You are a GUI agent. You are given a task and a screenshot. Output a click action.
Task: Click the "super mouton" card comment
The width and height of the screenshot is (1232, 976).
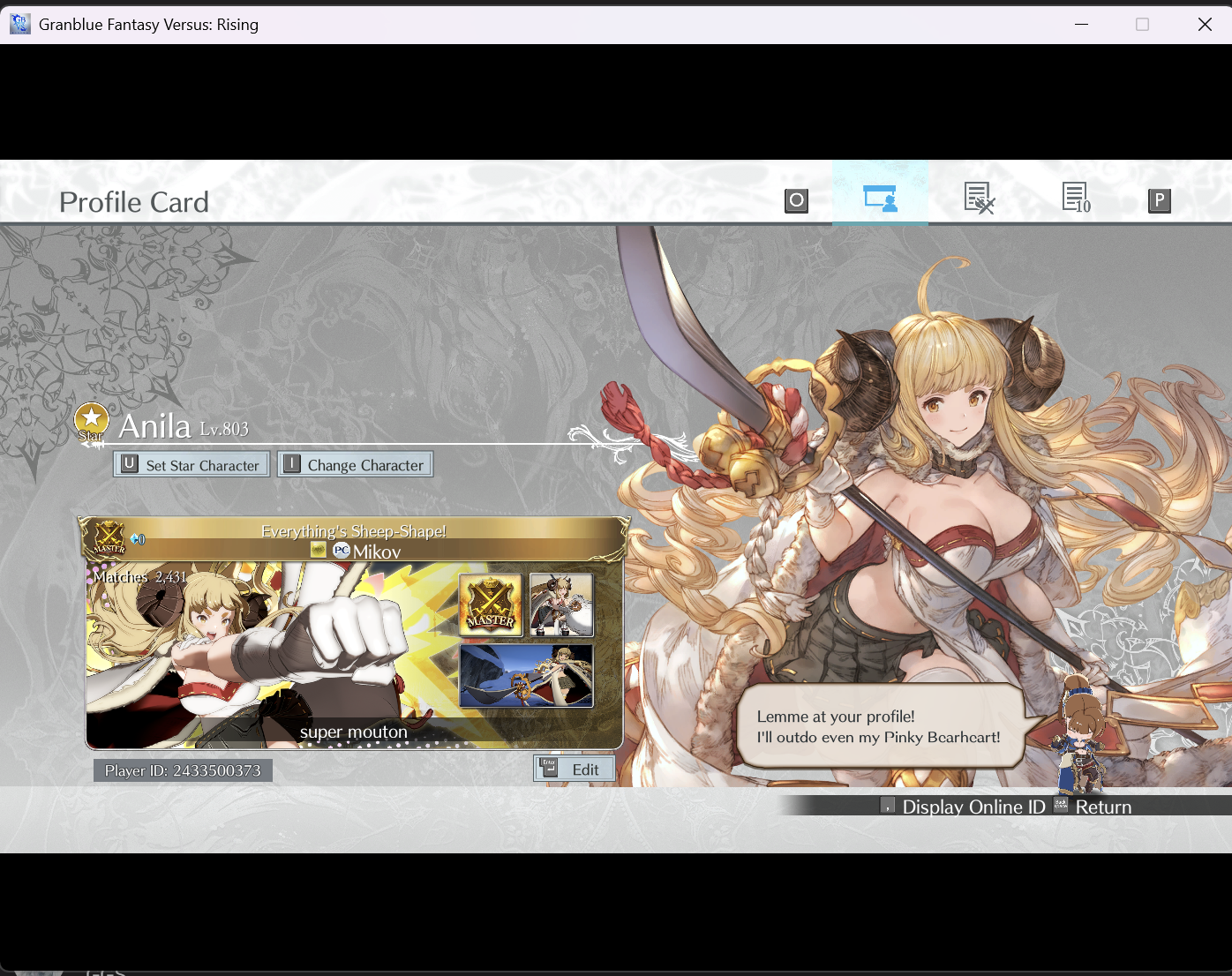354,732
